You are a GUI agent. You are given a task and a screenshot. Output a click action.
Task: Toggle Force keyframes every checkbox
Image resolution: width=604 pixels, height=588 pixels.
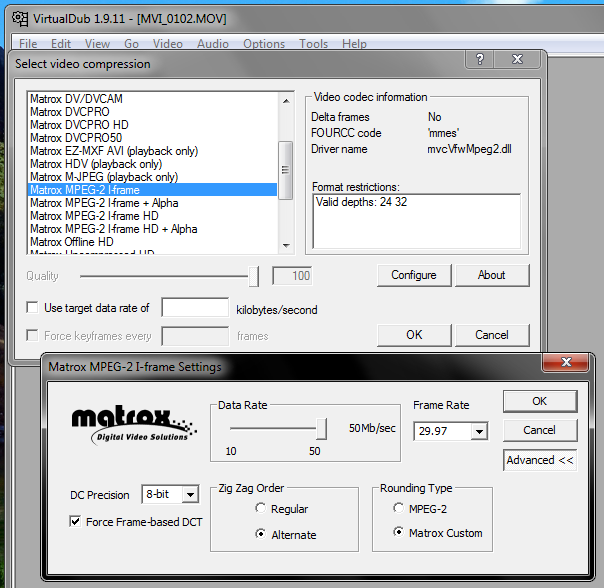(32, 335)
